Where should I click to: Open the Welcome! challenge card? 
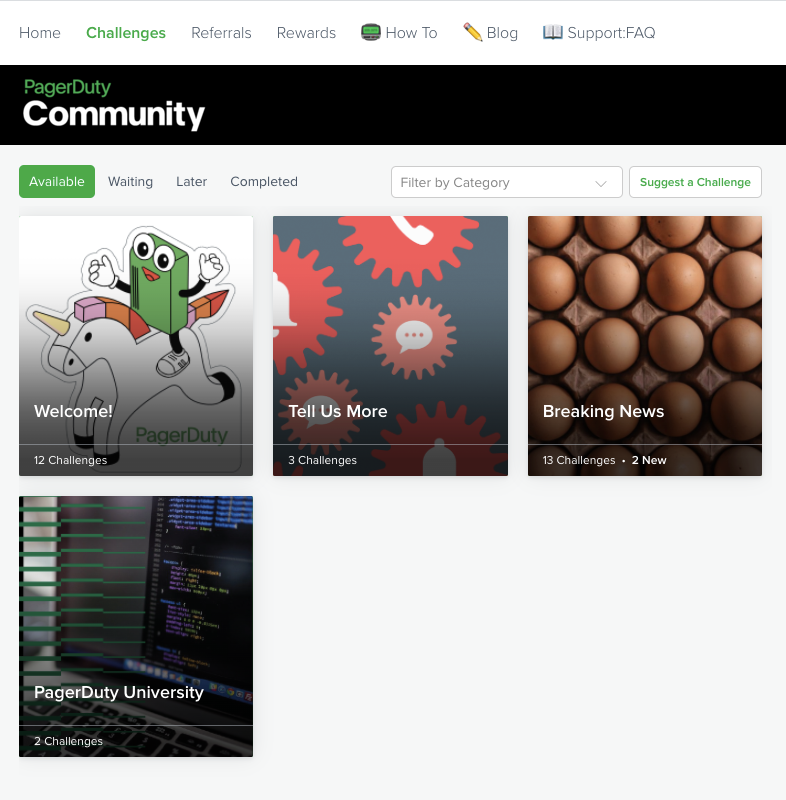136,345
